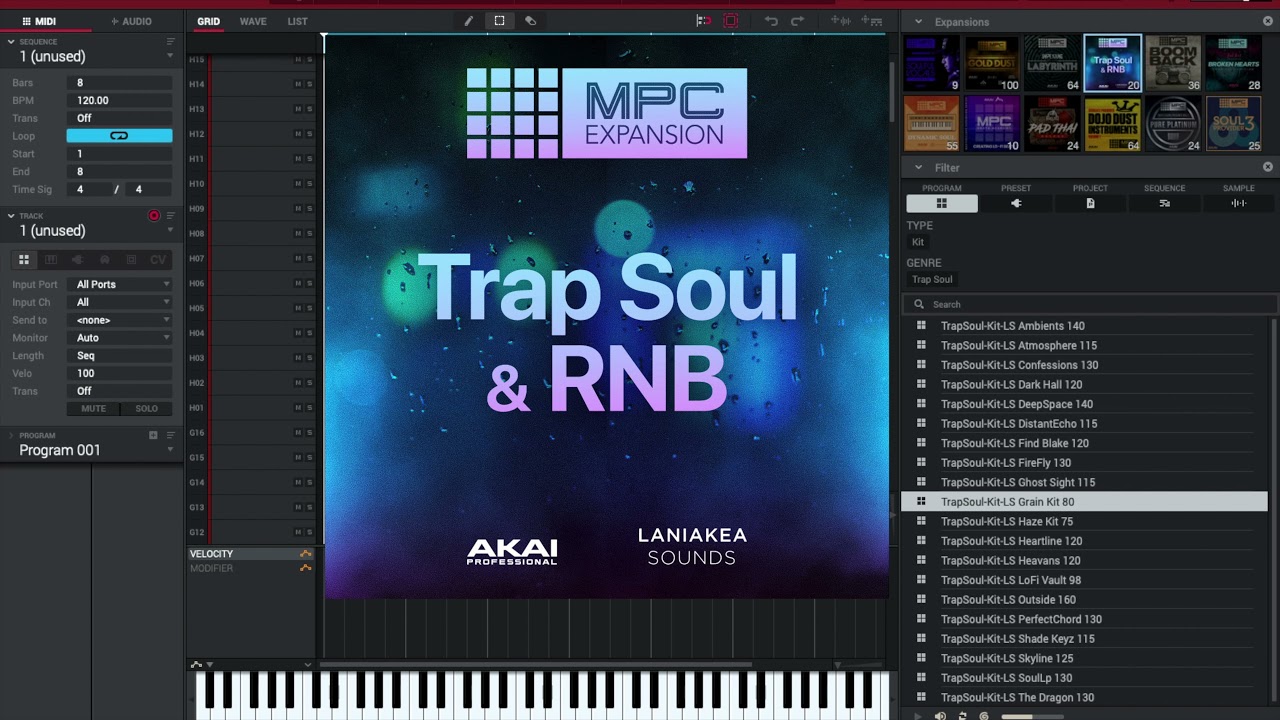Click modifier automation icon

[306, 568]
